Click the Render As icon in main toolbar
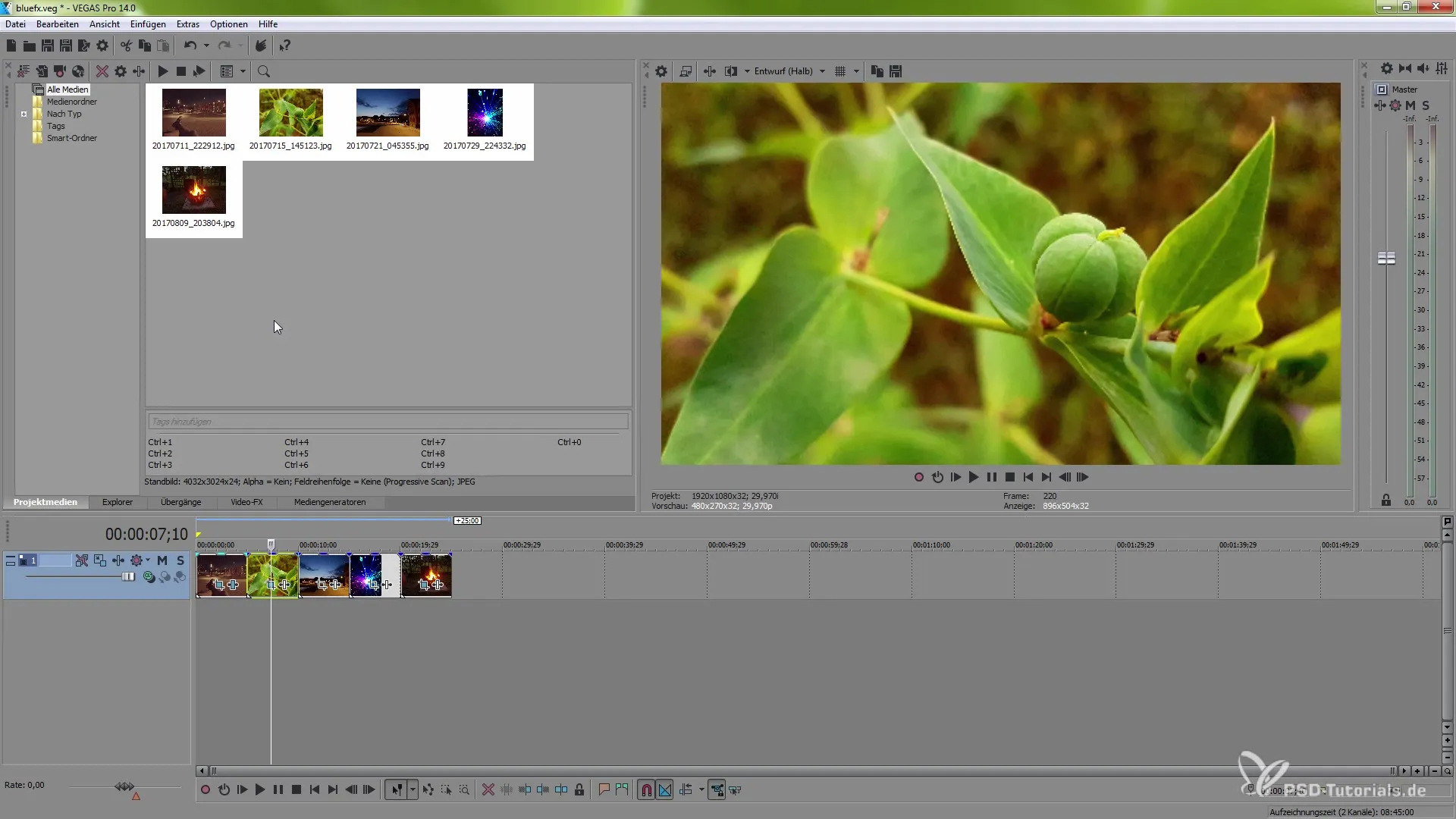The image size is (1456, 819). tap(84, 45)
